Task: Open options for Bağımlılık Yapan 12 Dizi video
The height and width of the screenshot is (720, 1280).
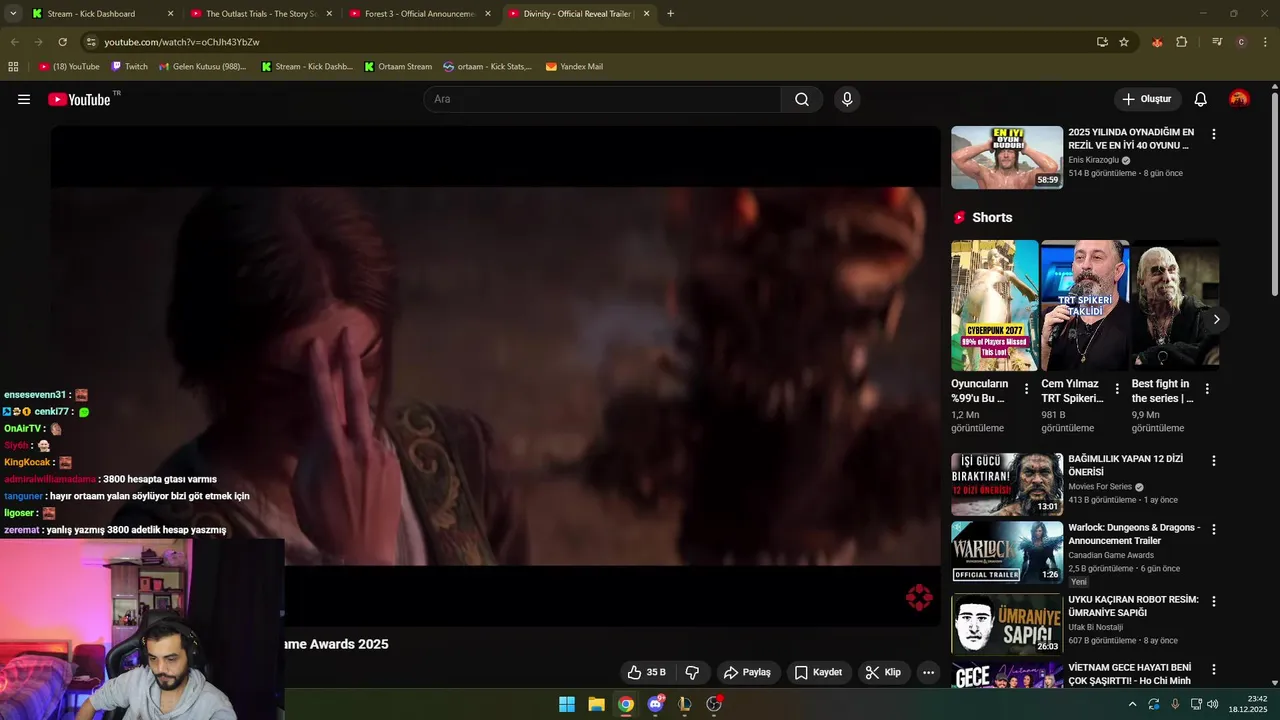Action: click(x=1214, y=461)
